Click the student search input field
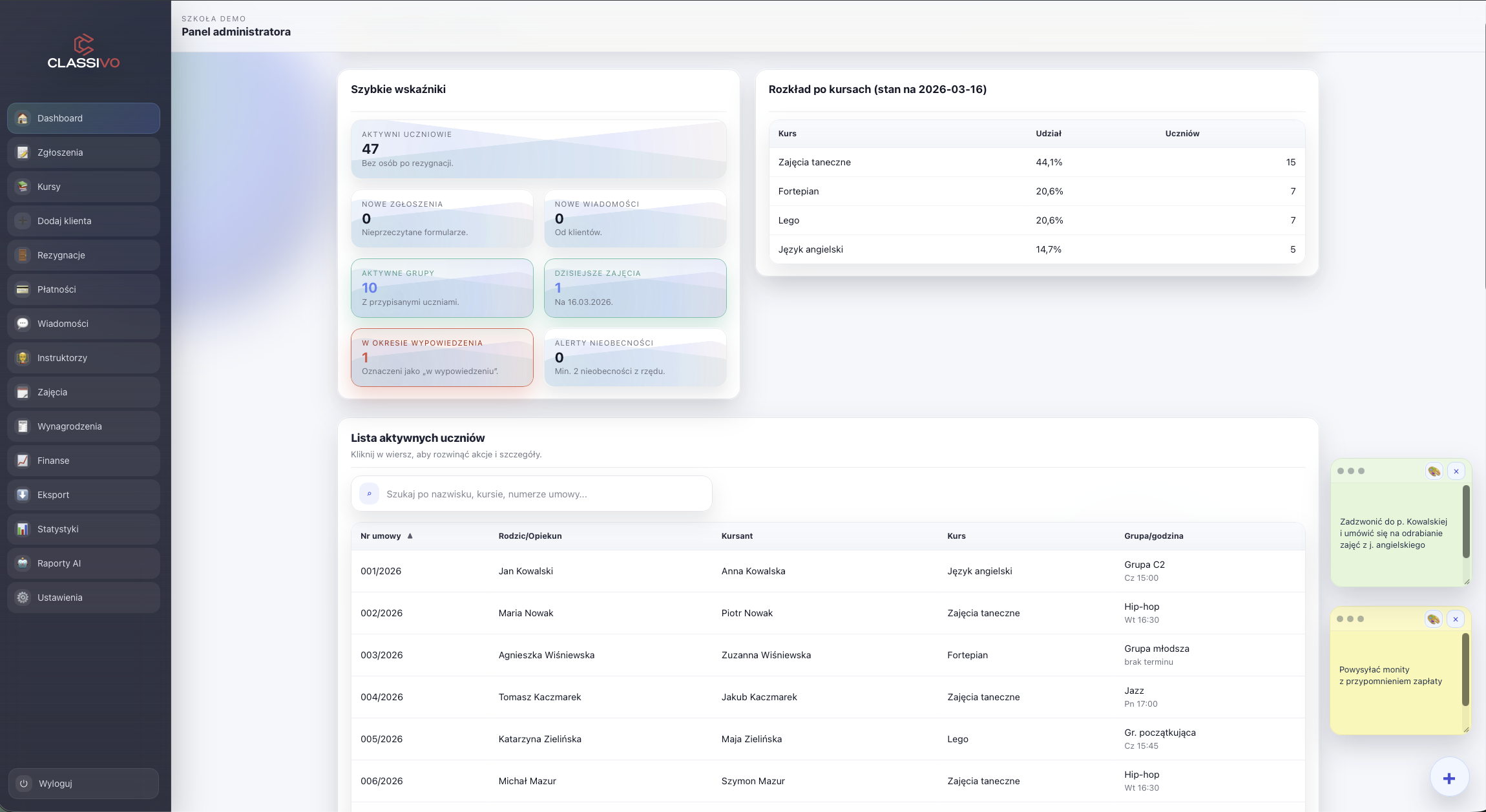This screenshot has height=812, width=1486. (x=543, y=494)
